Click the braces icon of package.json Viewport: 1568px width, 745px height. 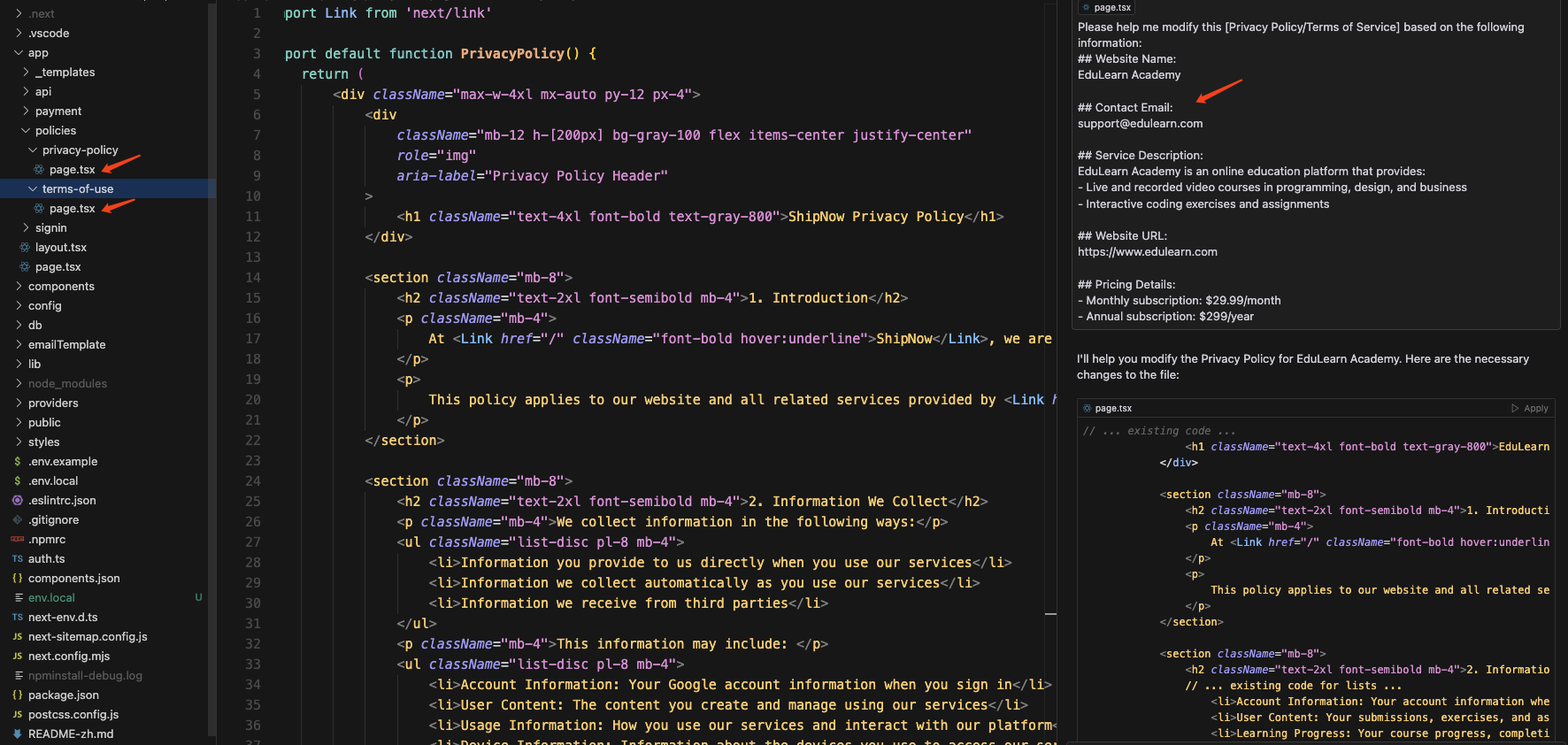(x=18, y=695)
